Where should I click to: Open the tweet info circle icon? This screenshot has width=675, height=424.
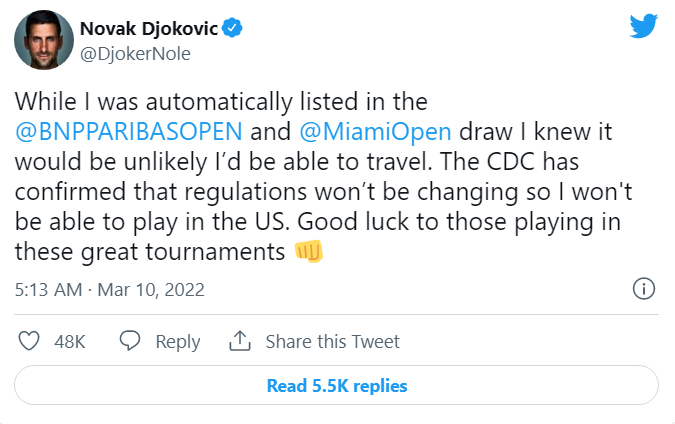(x=645, y=290)
